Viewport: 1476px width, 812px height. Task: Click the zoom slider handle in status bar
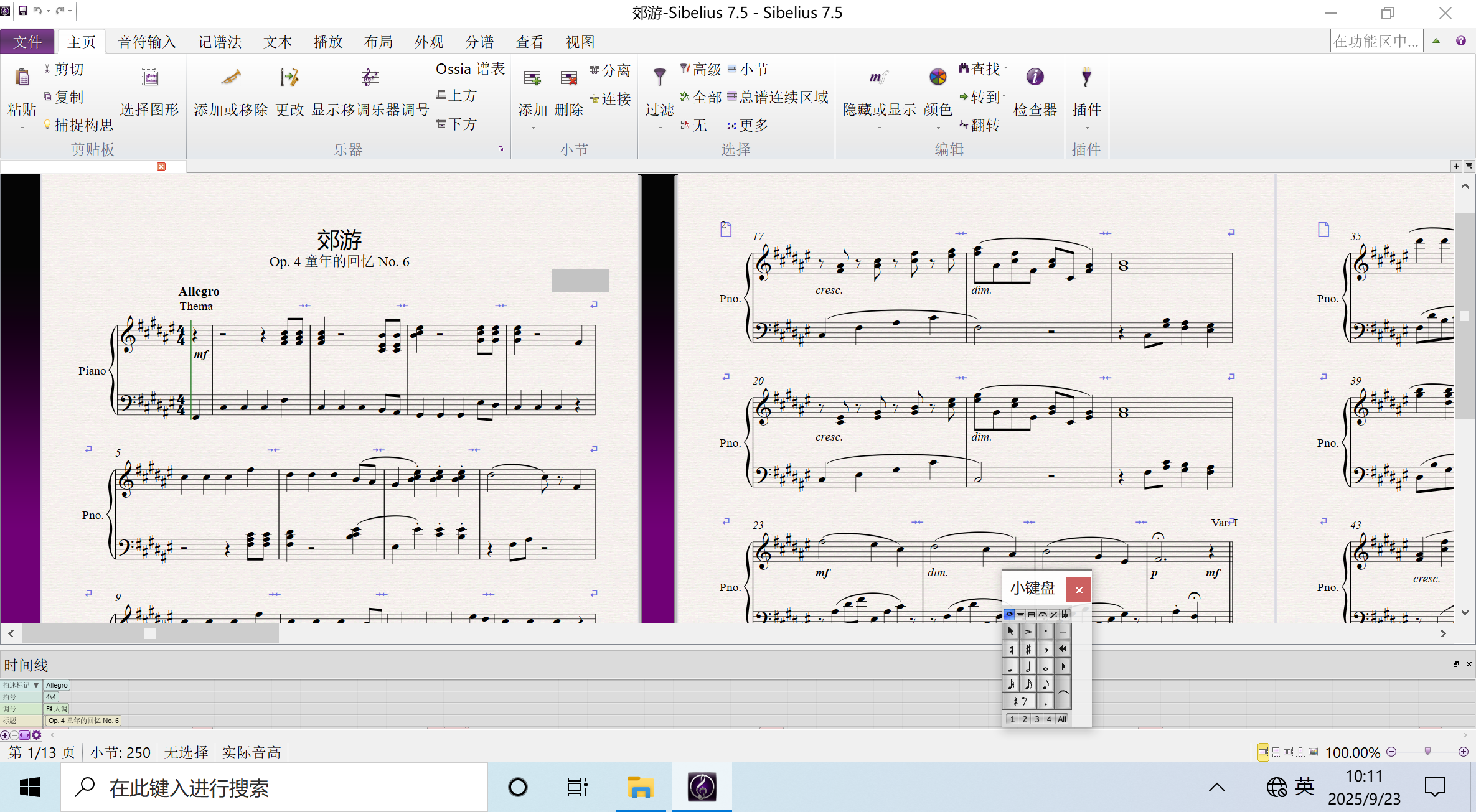1427,752
